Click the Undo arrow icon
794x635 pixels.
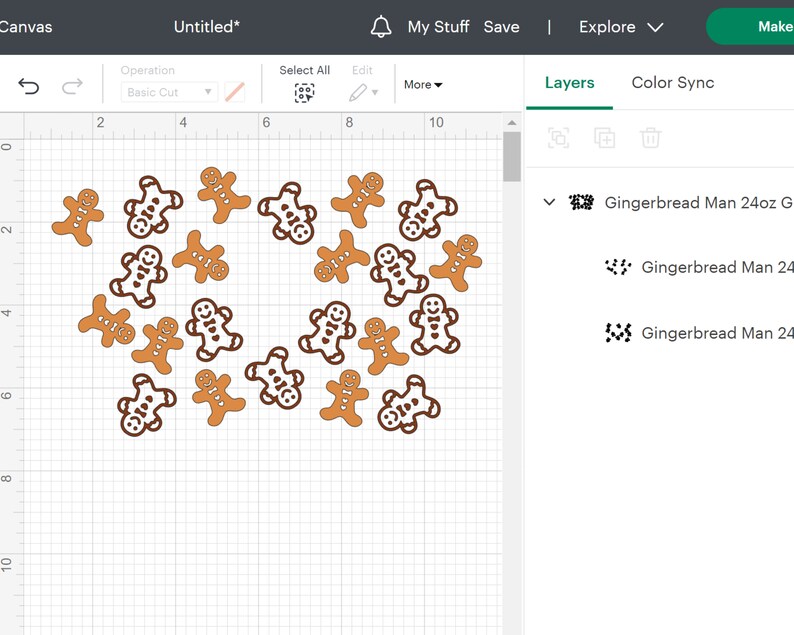pyautogui.click(x=28, y=87)
